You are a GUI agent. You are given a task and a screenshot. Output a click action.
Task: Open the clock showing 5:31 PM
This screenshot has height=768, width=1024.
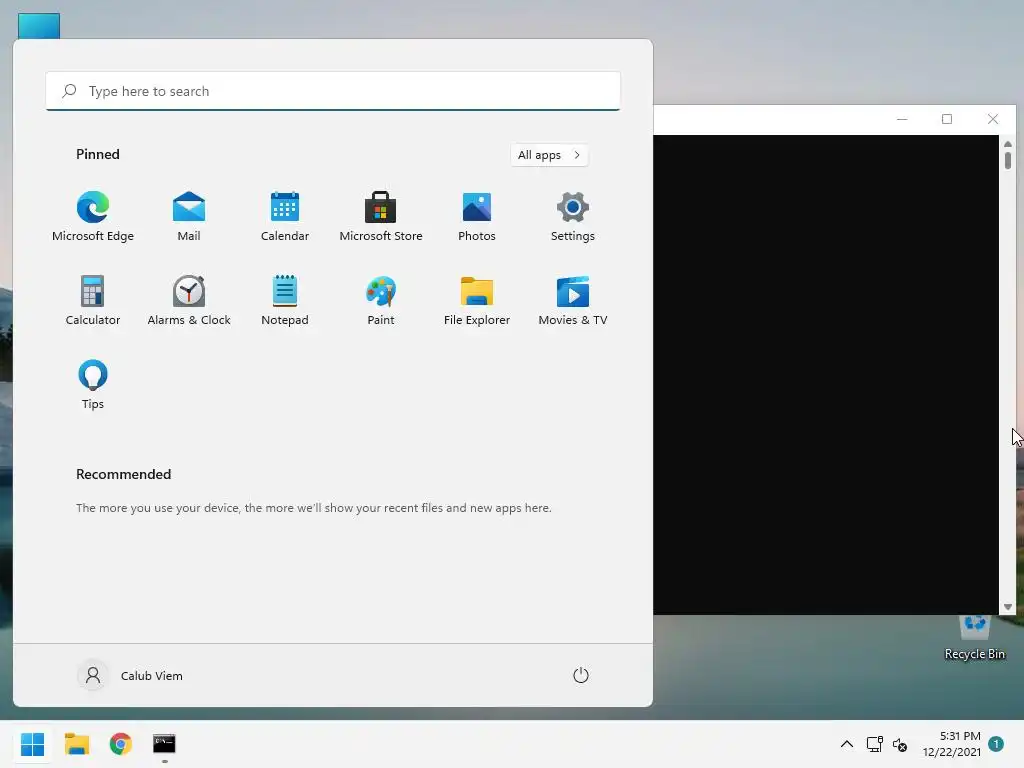952,744
